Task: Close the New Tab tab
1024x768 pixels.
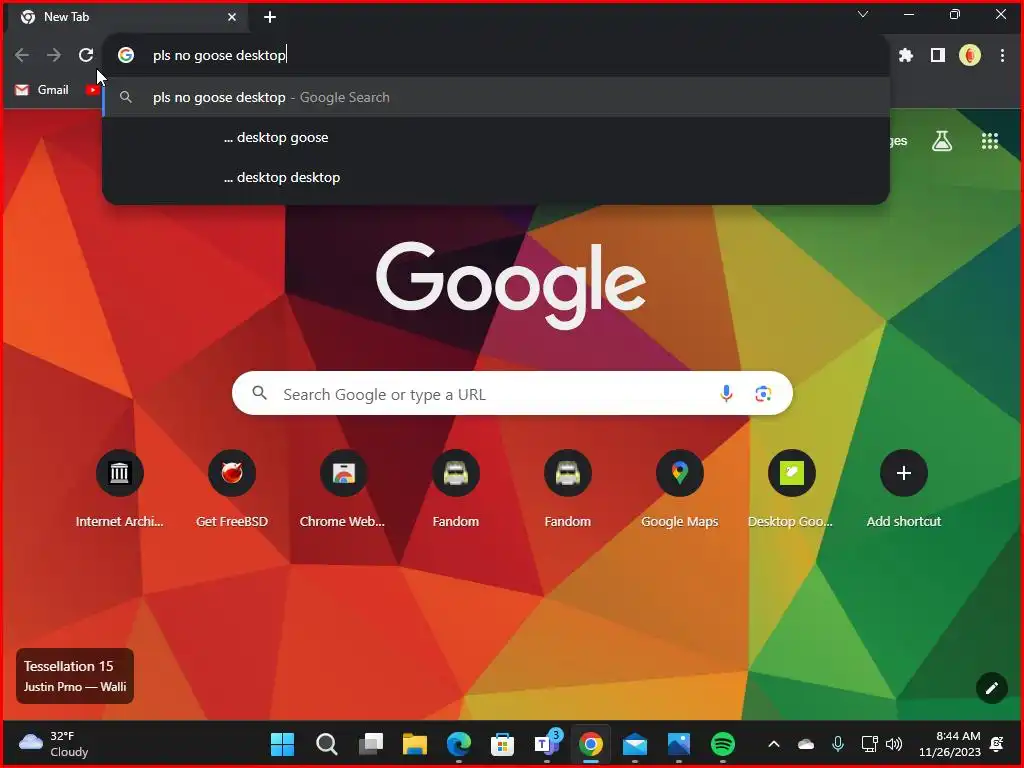Action: click(232, 17)
